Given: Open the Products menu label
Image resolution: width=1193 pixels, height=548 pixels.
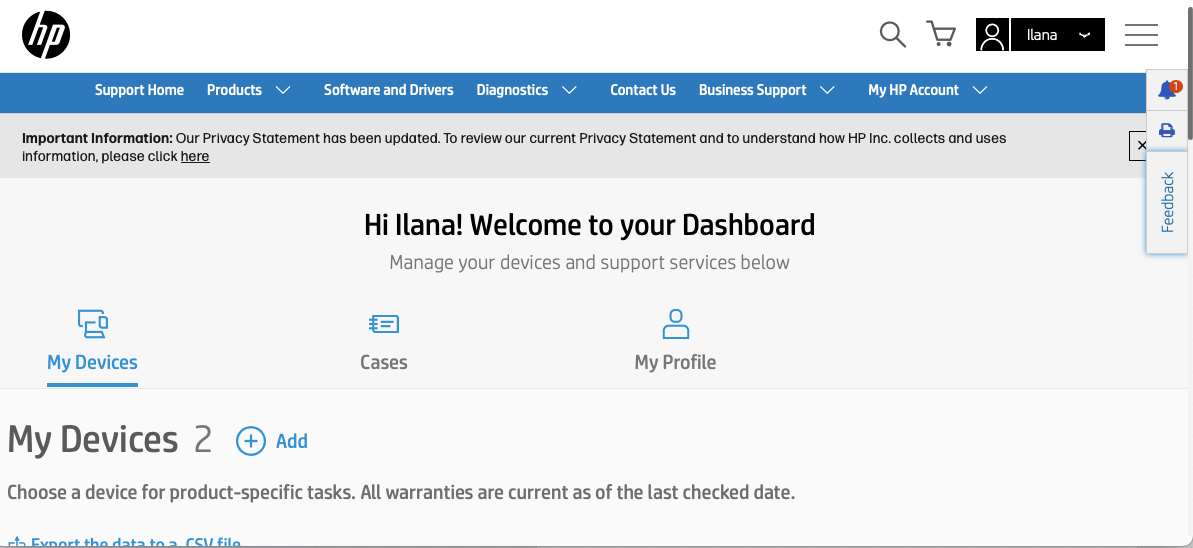Looking at the screenshot, I should point(234,90).
